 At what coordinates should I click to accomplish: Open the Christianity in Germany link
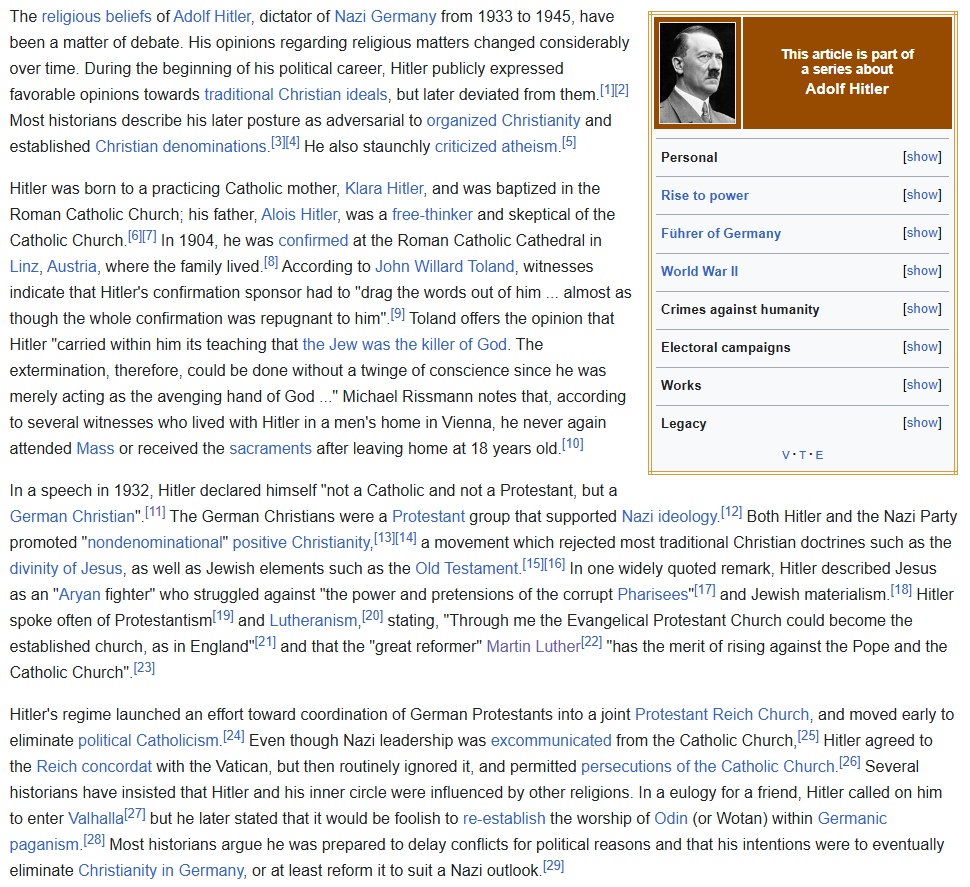coord(161,870)
